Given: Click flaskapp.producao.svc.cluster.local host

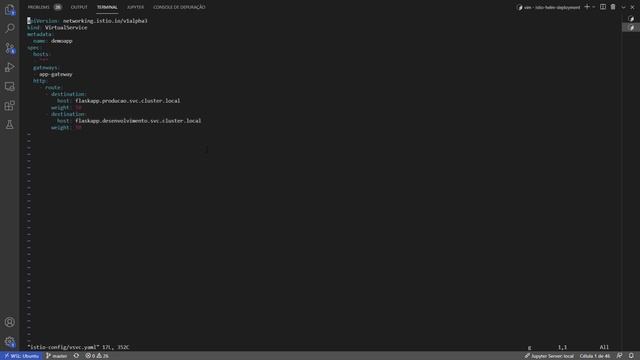Looking at the screenshot, I should coord(128,101).
